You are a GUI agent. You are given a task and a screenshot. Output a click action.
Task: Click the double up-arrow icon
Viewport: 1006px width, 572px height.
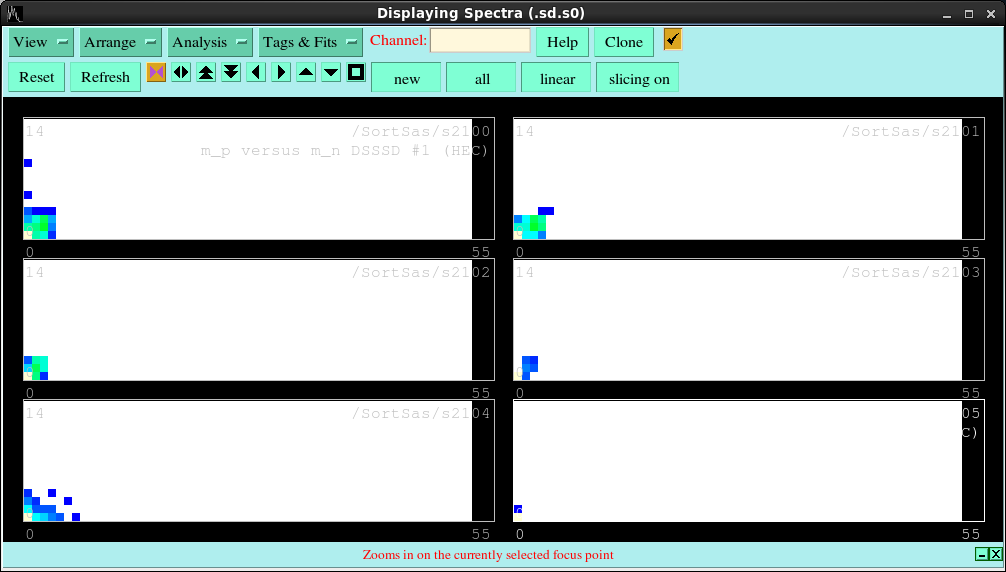[x=206, y=73]
